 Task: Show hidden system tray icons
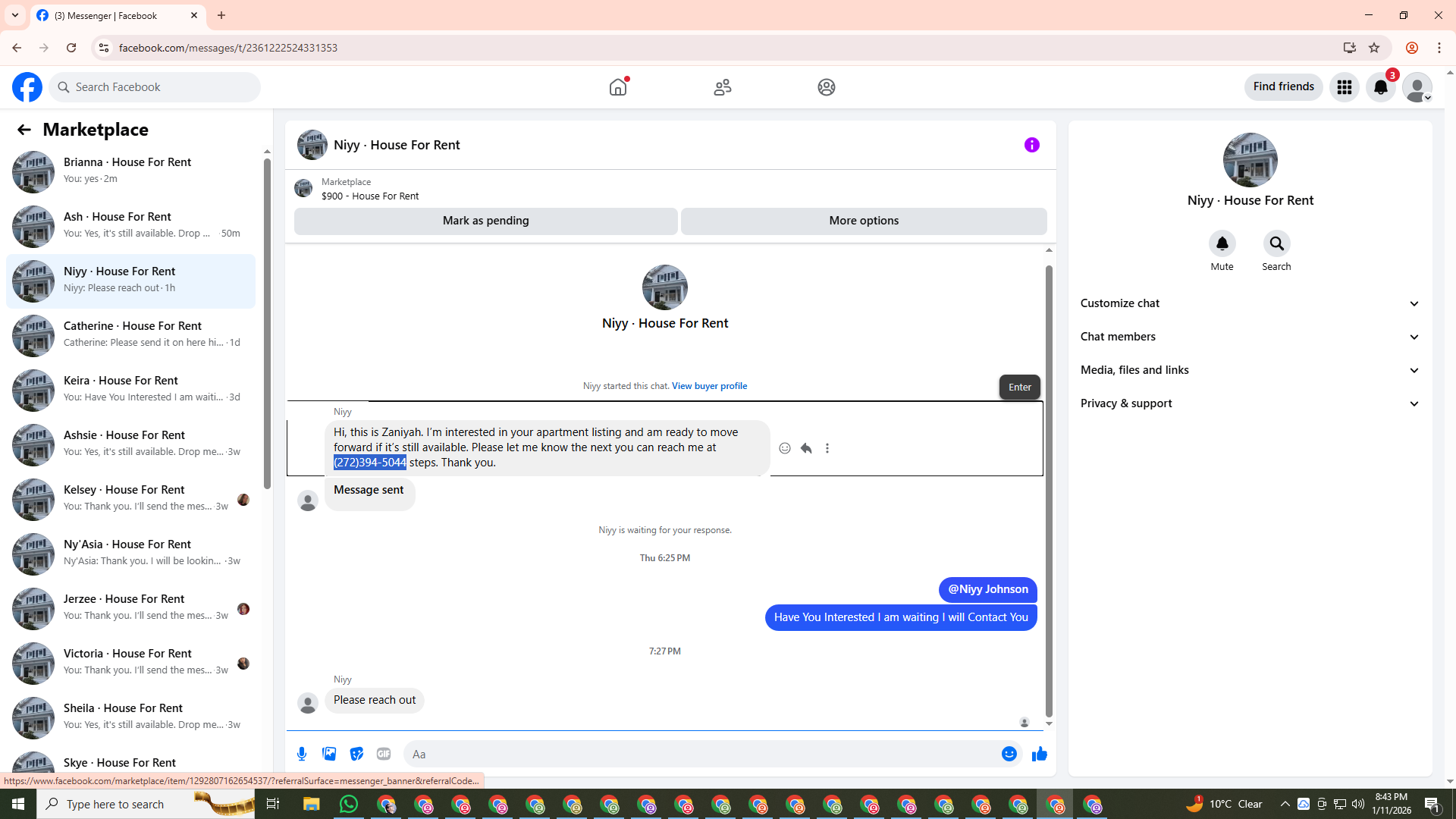(x=1285, y=804)
